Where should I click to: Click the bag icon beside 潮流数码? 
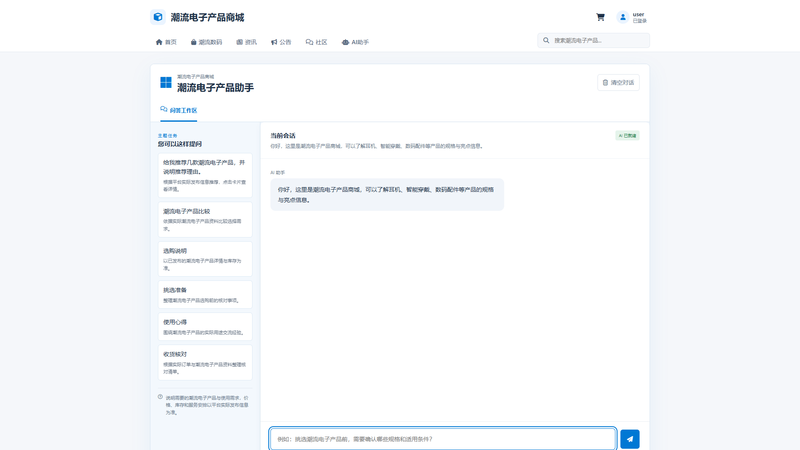tap(193, 42)
